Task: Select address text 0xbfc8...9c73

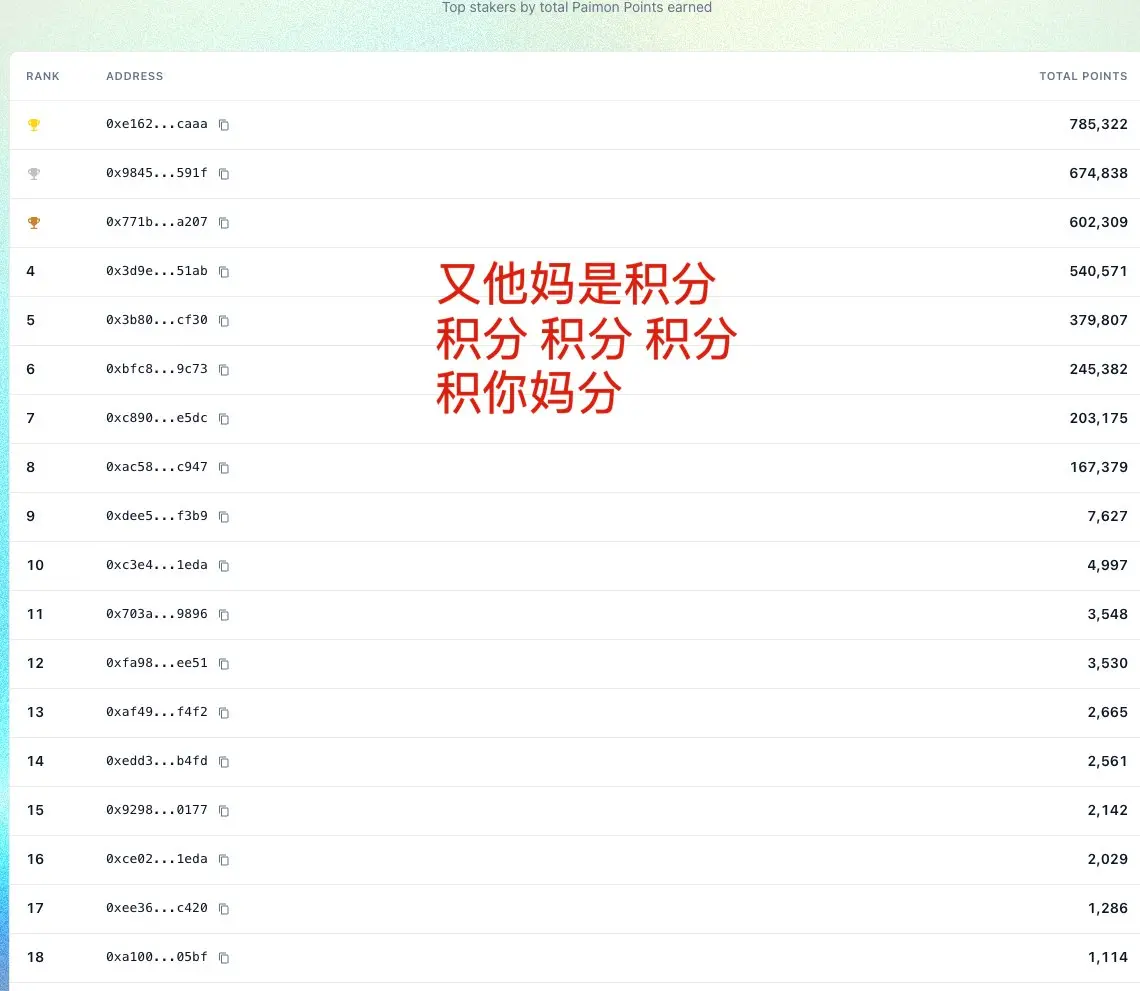Action: pyautogui.click(x=157, y=369)
